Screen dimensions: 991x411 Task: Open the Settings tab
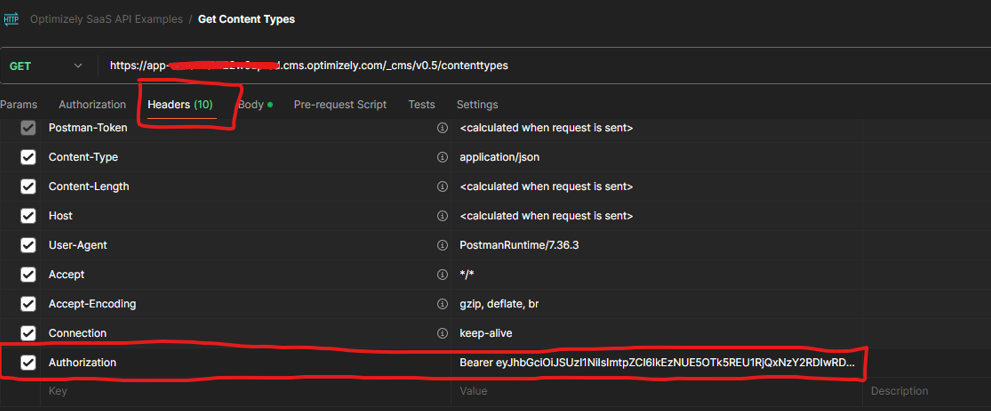(x=477, y=105)
